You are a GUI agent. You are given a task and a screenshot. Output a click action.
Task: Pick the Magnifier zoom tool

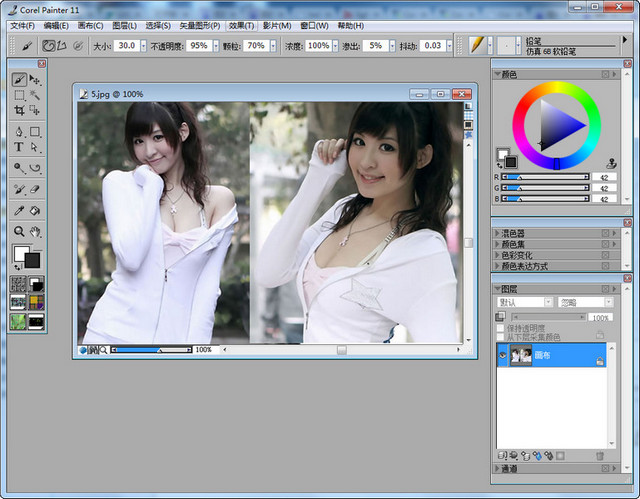click(x=19, y=231)
